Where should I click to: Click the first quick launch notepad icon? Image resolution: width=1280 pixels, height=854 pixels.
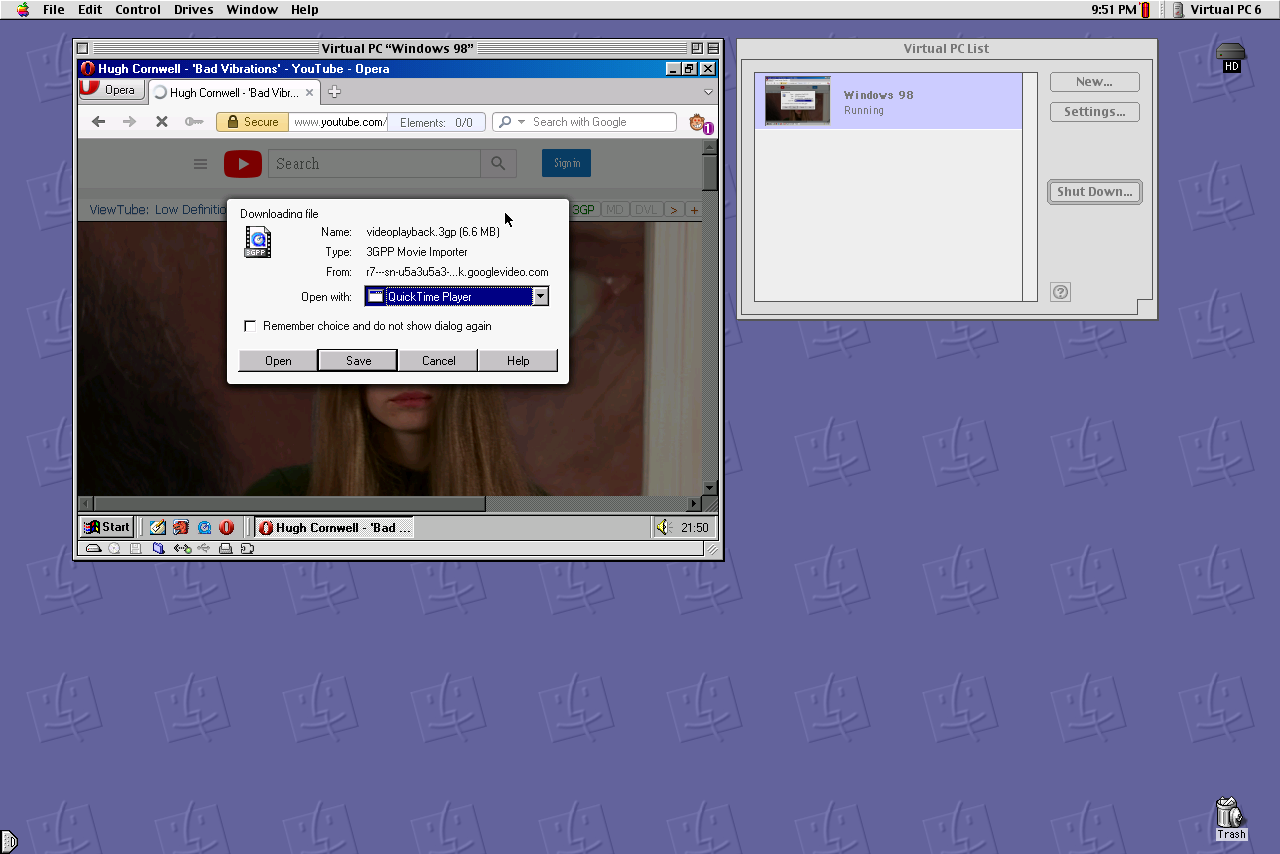tap(157, 527)
